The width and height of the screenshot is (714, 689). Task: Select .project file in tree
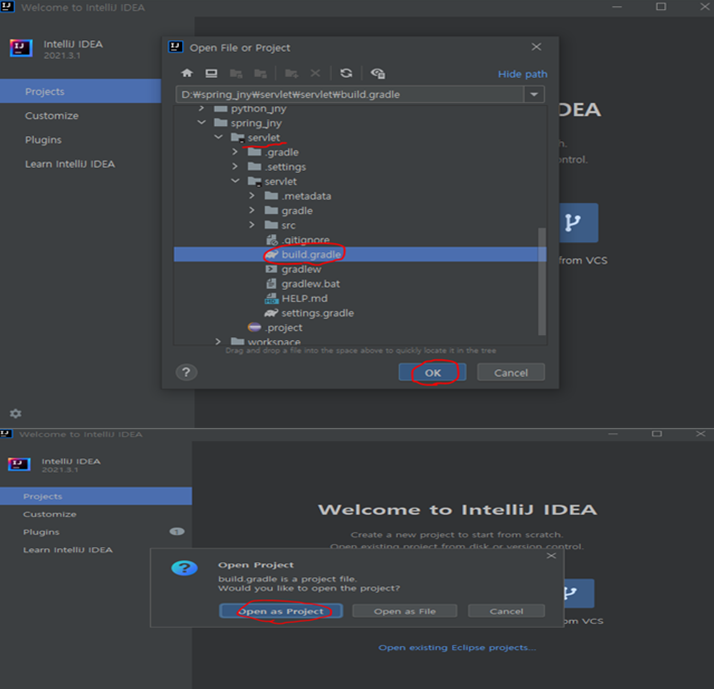click(284, 328)
